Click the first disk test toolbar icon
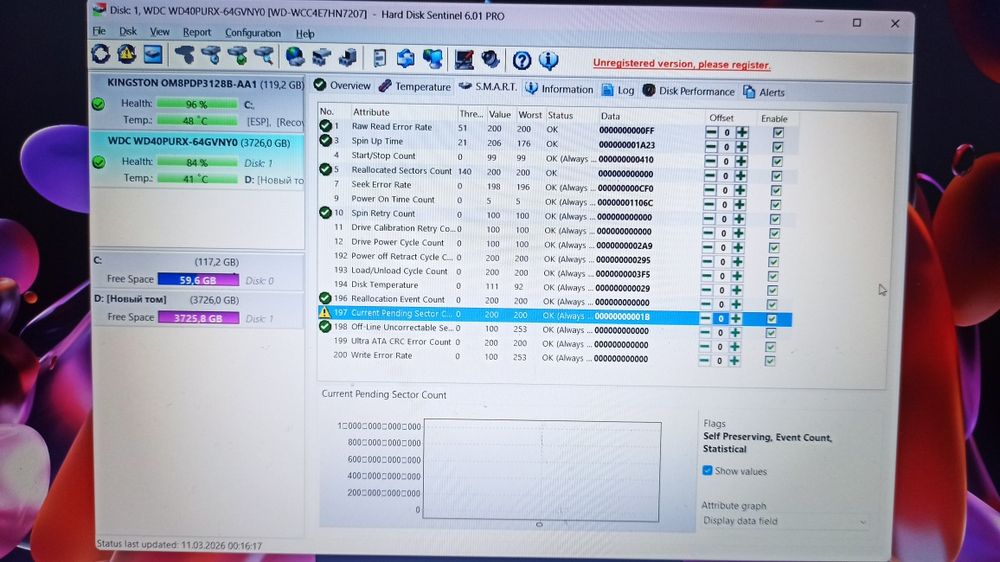The image size is (1000, 562). click(x=185, y=55)
